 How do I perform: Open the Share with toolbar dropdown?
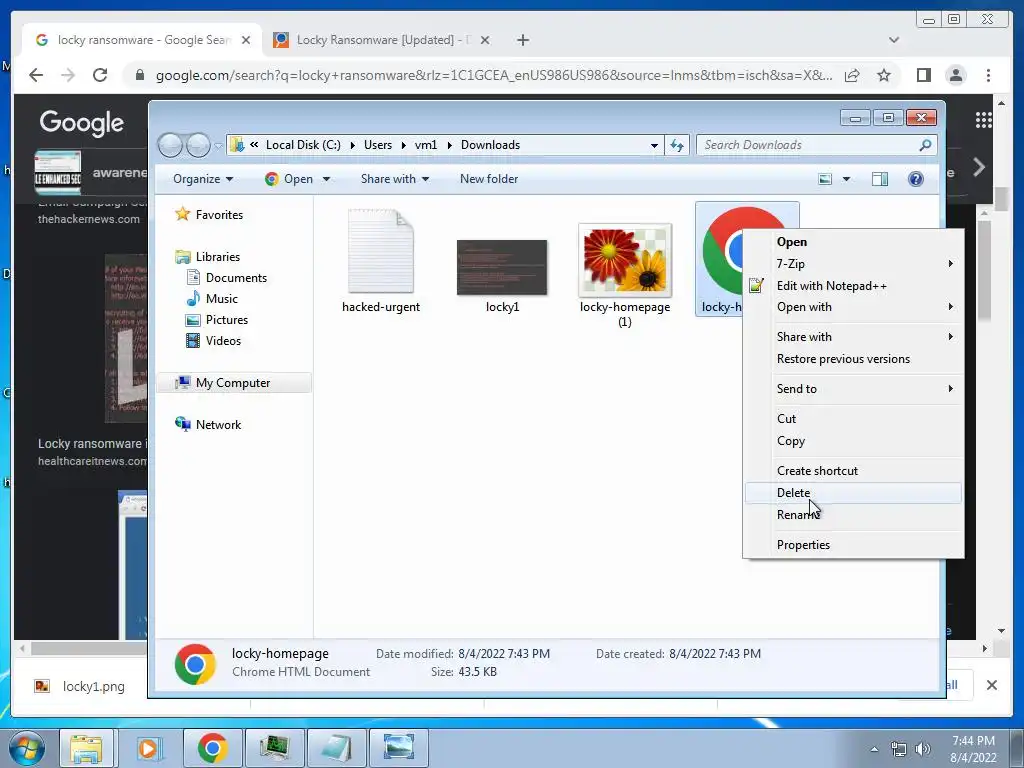pos(394,179)
